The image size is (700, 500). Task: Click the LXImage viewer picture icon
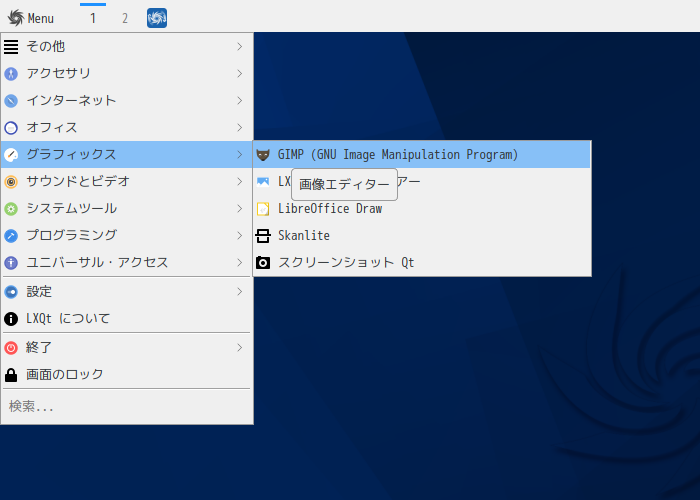(263, 182)
